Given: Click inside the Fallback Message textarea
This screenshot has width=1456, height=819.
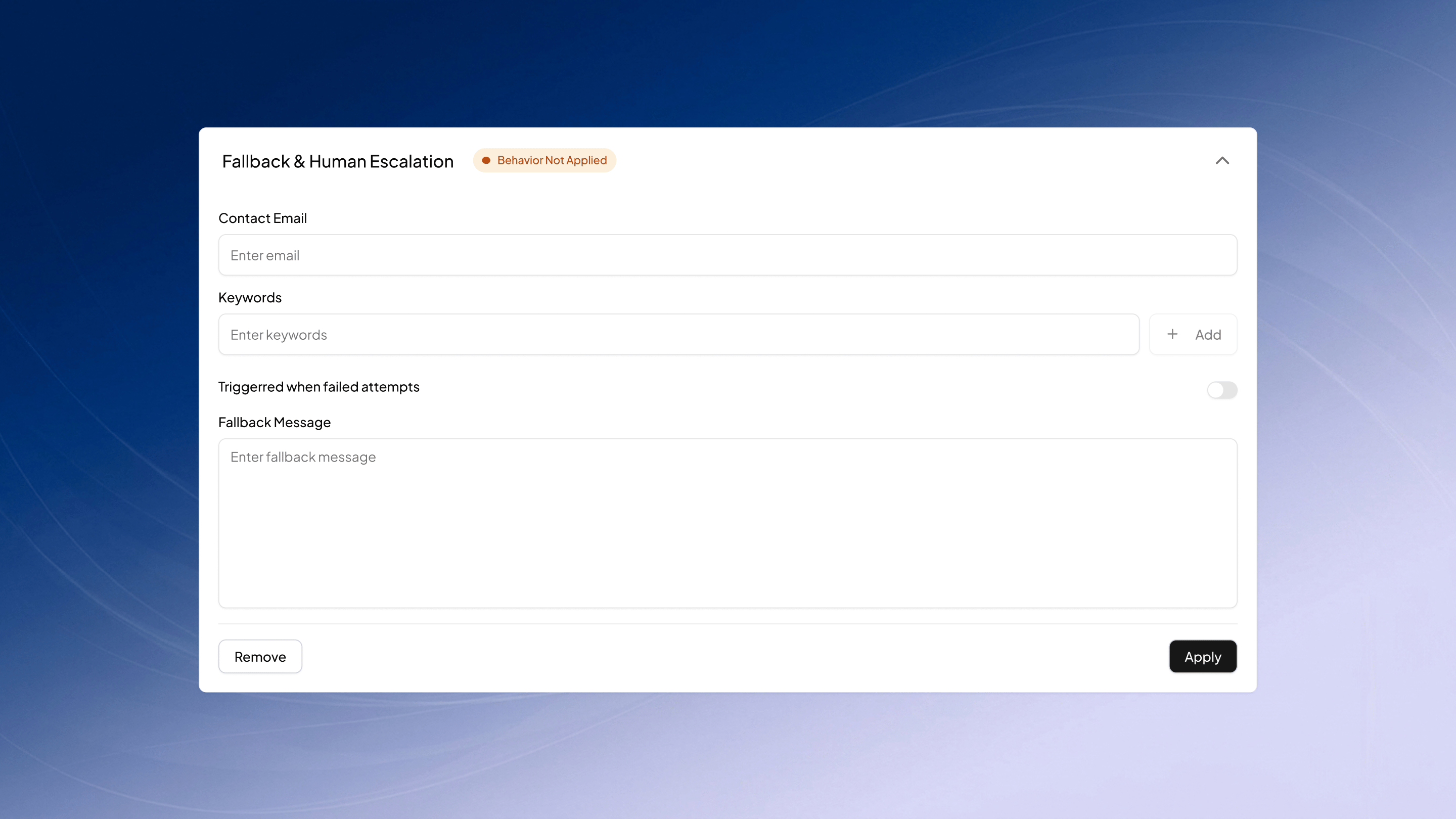Looking at the screenshot, I should (727, 523).
